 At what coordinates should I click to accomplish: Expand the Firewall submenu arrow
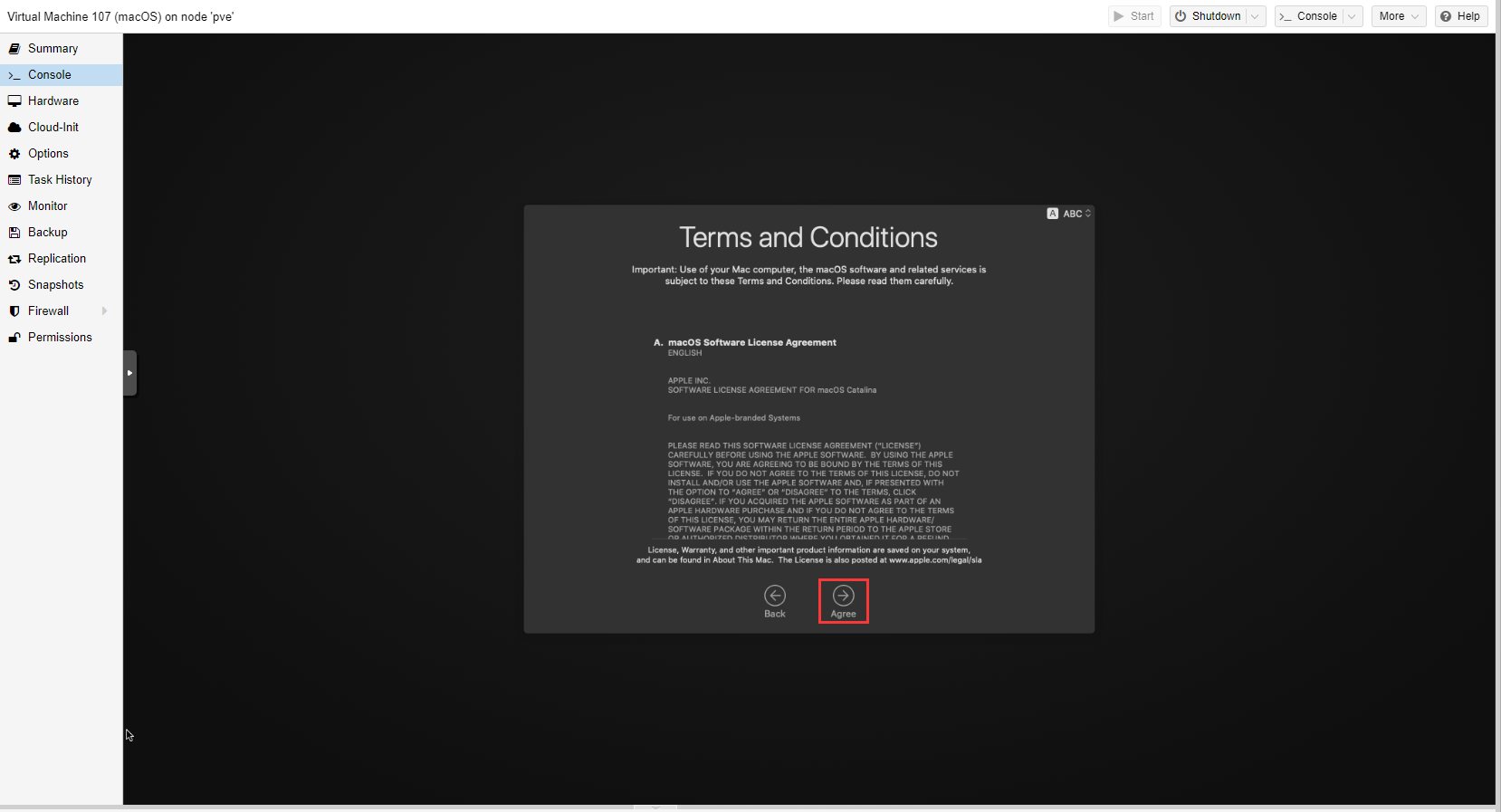pos(105,311)
